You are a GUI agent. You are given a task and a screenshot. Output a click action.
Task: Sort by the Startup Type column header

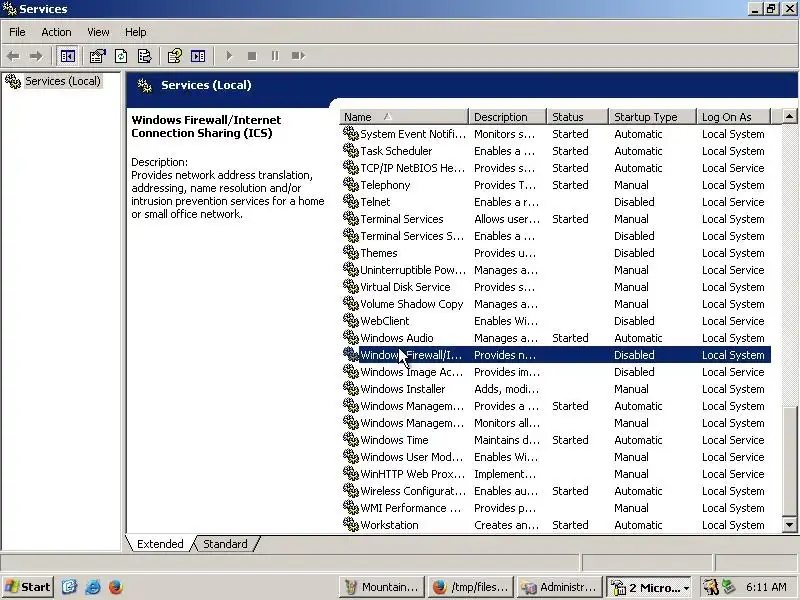click(653, 117)
